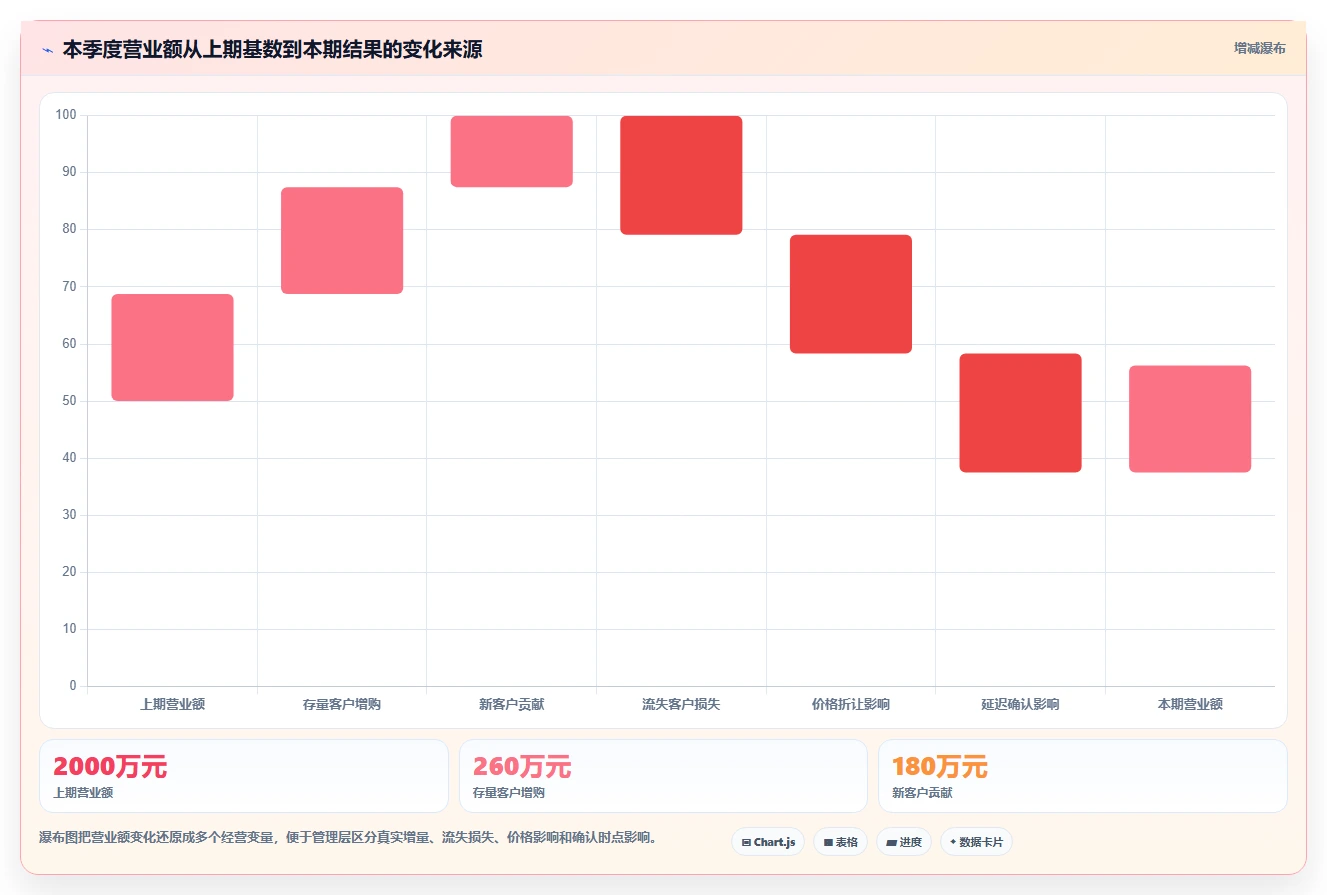Click the x-axis label 存量客户增购
1327x895 pixels.
[342, 704]
